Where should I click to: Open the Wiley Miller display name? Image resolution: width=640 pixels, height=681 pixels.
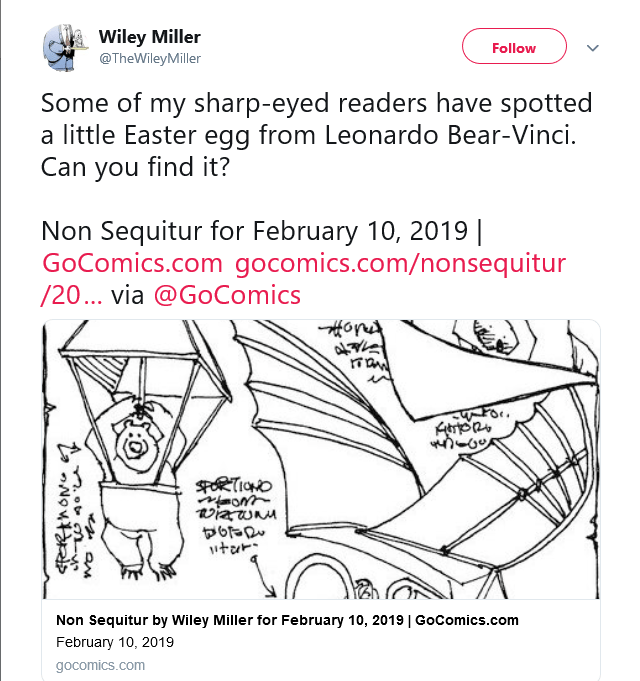pos(149,37)
